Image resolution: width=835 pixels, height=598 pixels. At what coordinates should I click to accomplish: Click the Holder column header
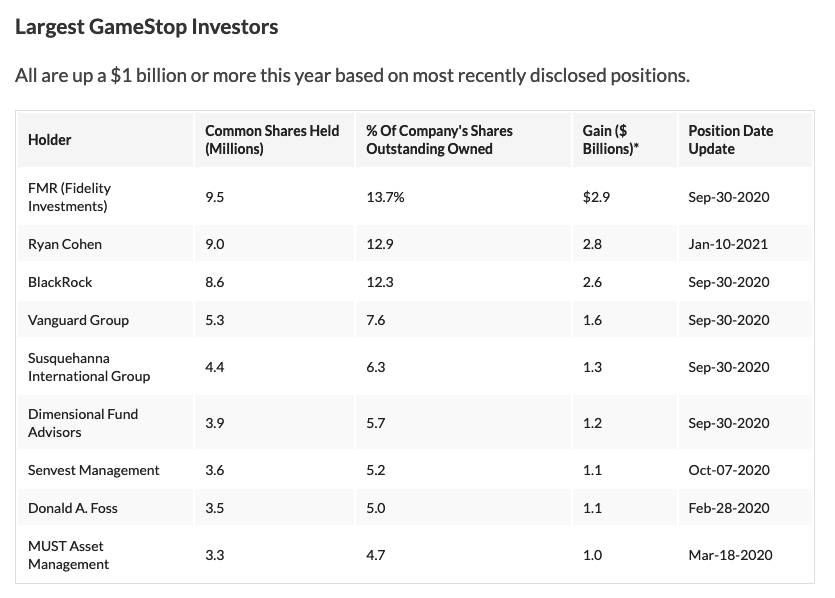pyautogui.click(x=50, y=140)
